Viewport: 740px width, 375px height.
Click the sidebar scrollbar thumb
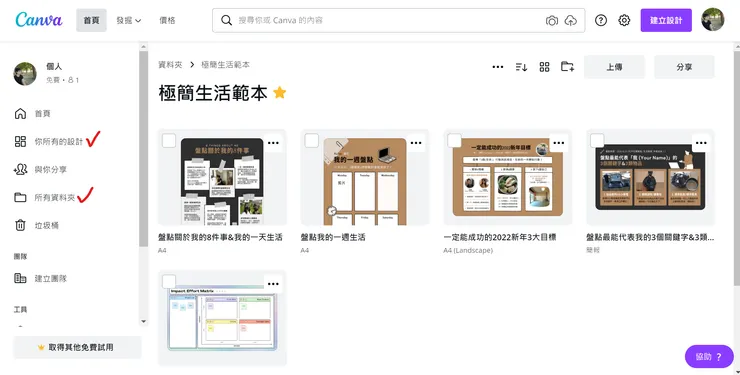pyautogui.click(x=143, y=149)
